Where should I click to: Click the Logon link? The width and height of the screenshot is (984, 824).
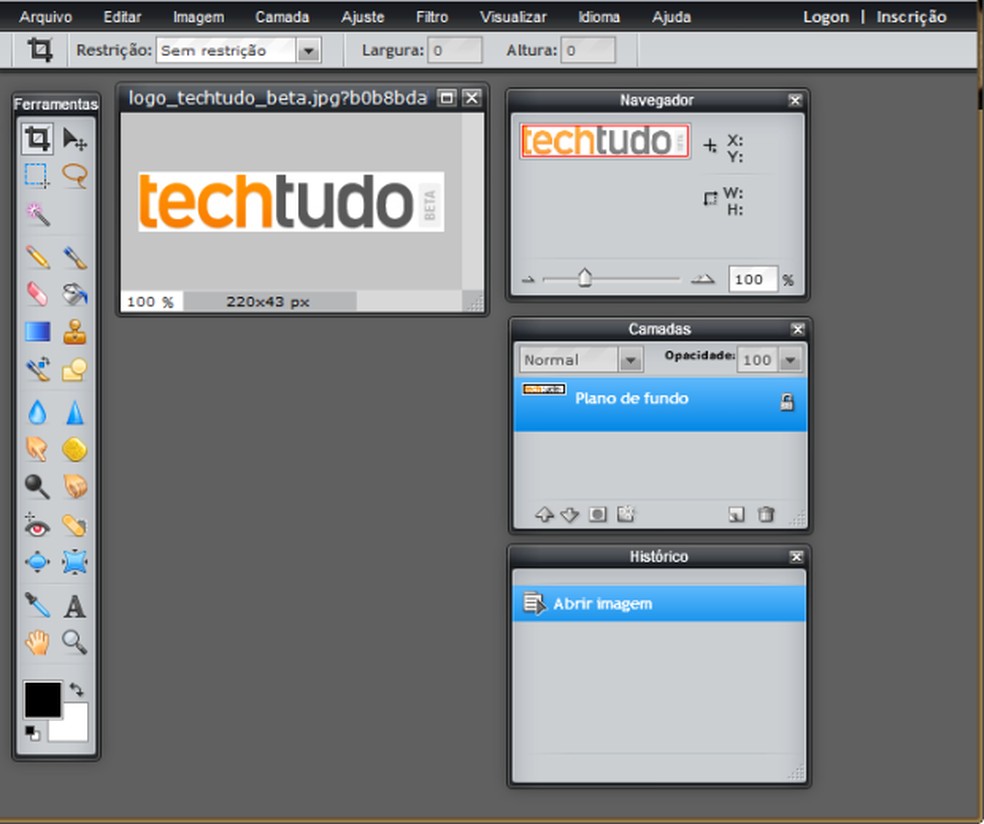(x=826, y=17)
